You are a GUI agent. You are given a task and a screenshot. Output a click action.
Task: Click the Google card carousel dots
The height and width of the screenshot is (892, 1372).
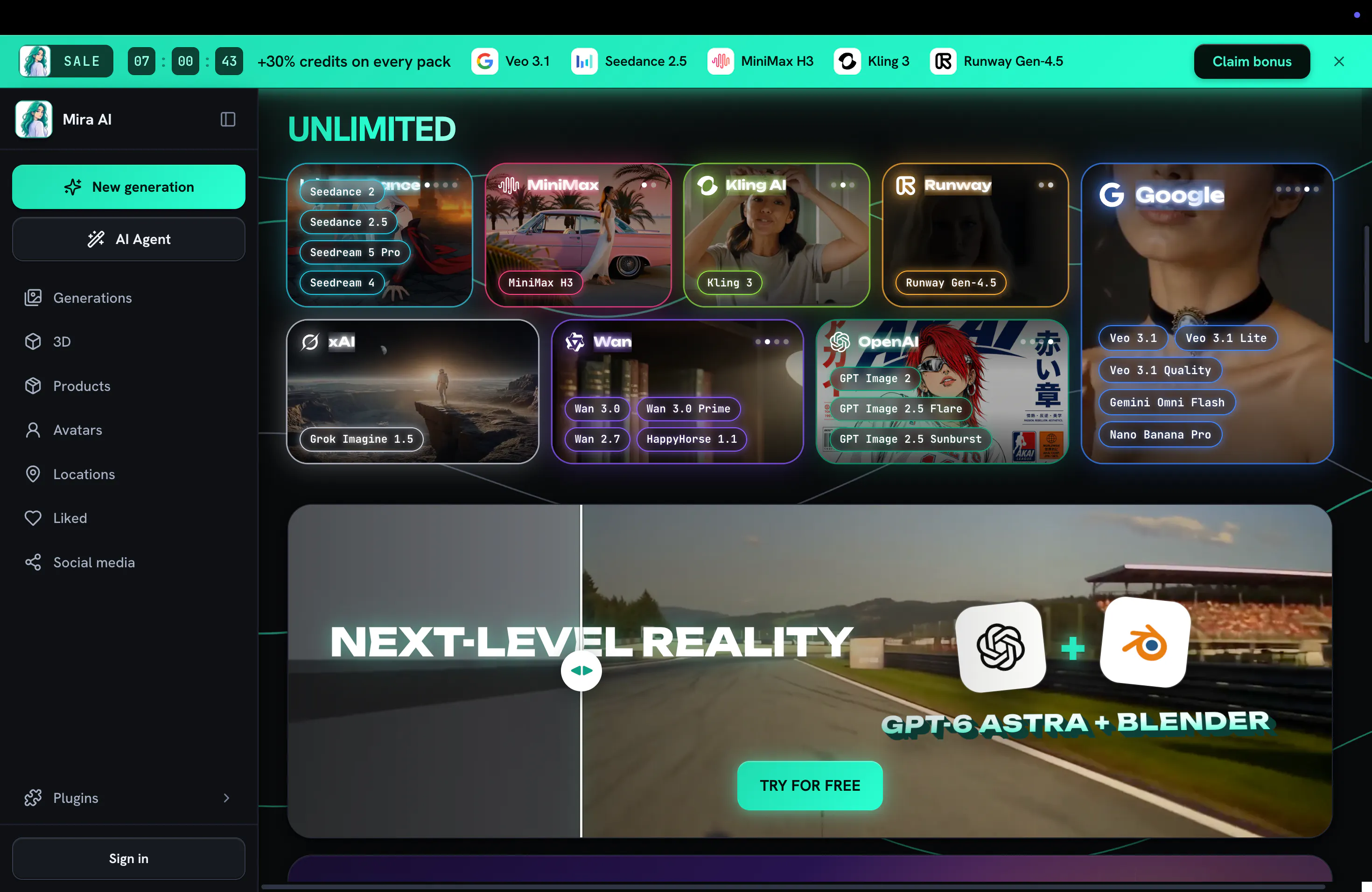(1297, 189)
